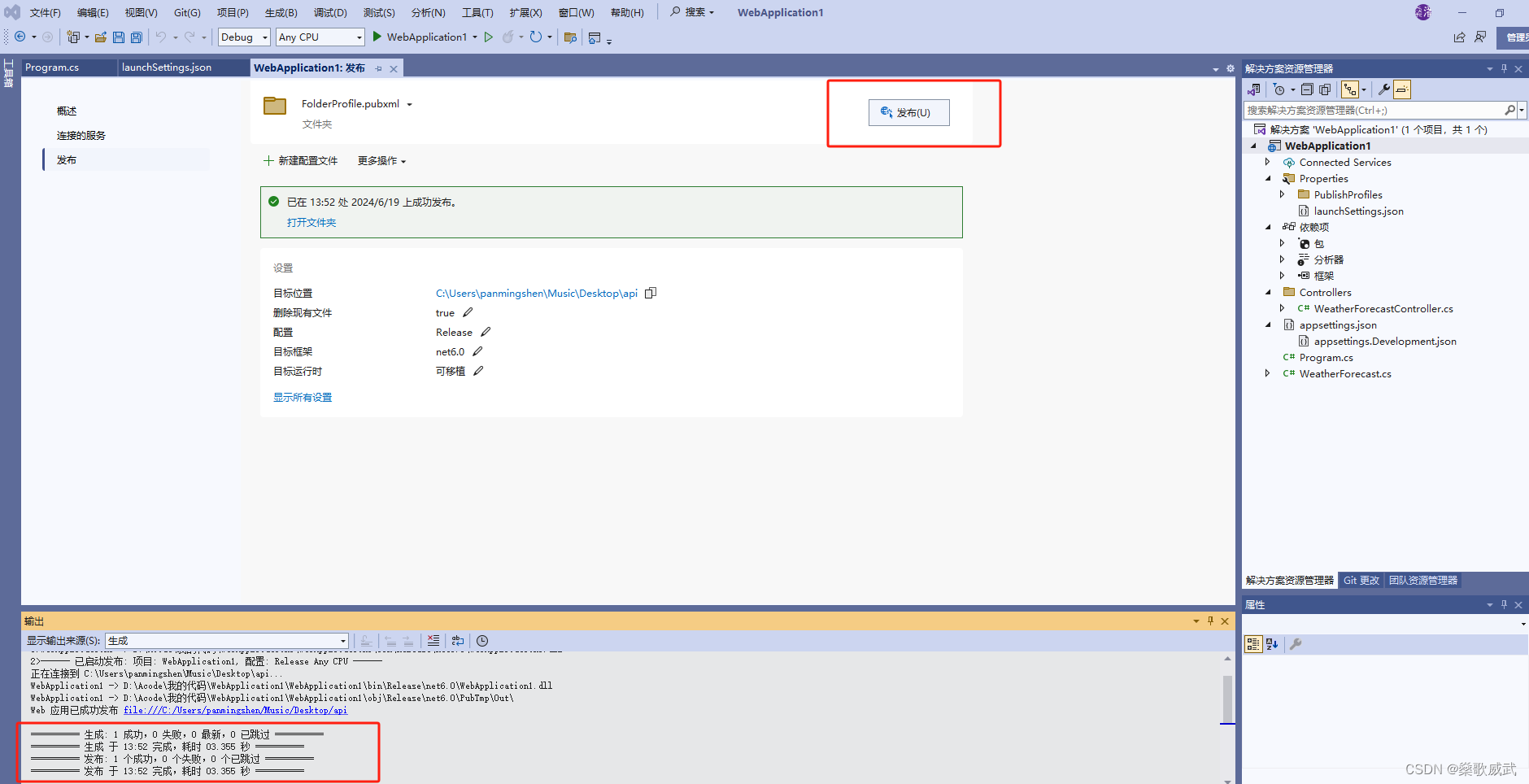Click the restart circular arrow icon
The height and width of the screenshot is (784, 1529).
click(x=535, y=37)
